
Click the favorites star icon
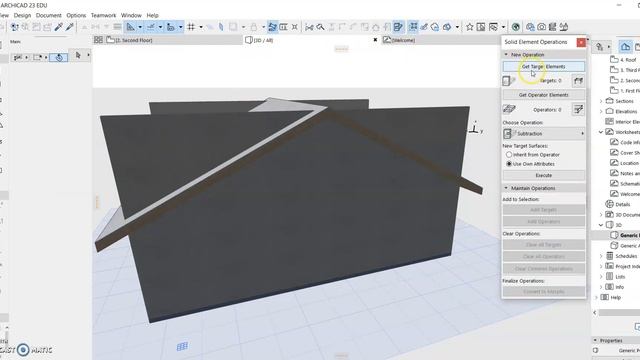469,27
